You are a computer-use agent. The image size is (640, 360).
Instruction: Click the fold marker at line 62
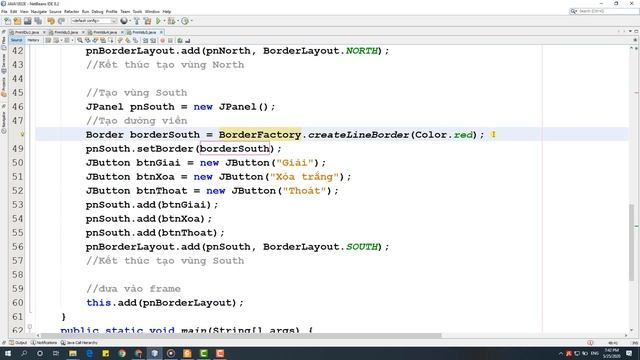(x=30, y=327)
